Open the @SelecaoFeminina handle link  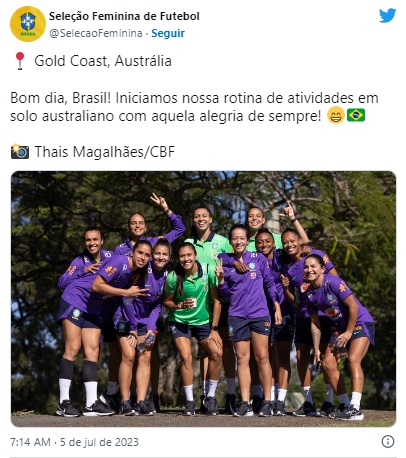click(x=96, y=33)
